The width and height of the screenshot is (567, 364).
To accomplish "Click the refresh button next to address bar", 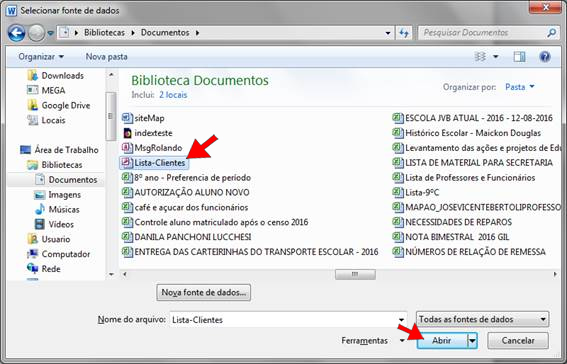I will click(x=404, y=33).
